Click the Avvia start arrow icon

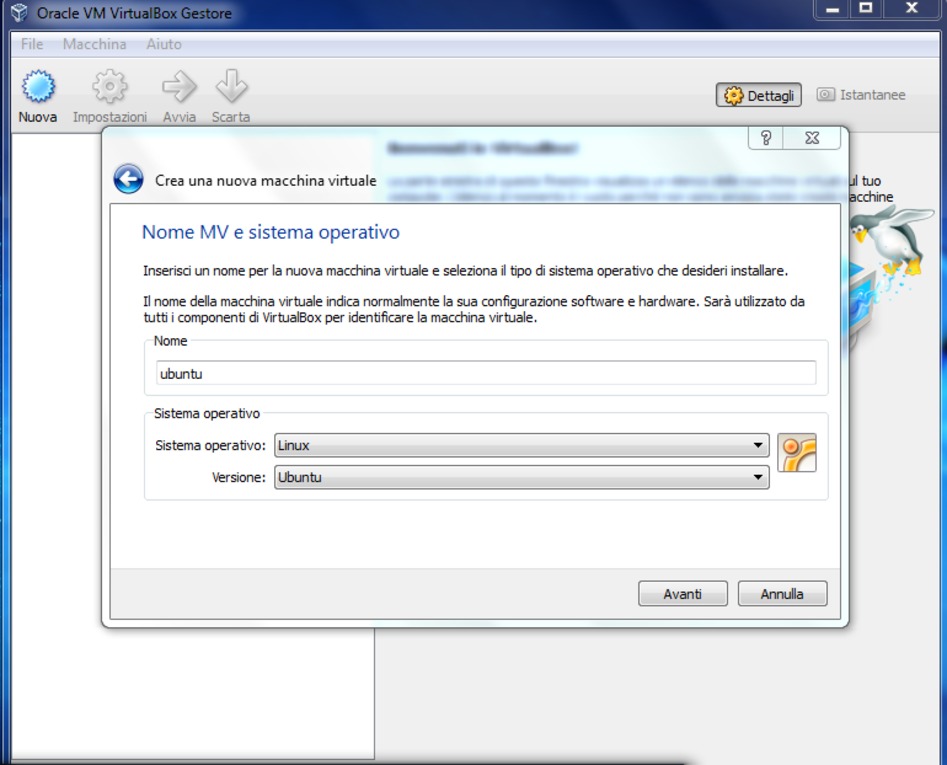[x=179, y=86]
